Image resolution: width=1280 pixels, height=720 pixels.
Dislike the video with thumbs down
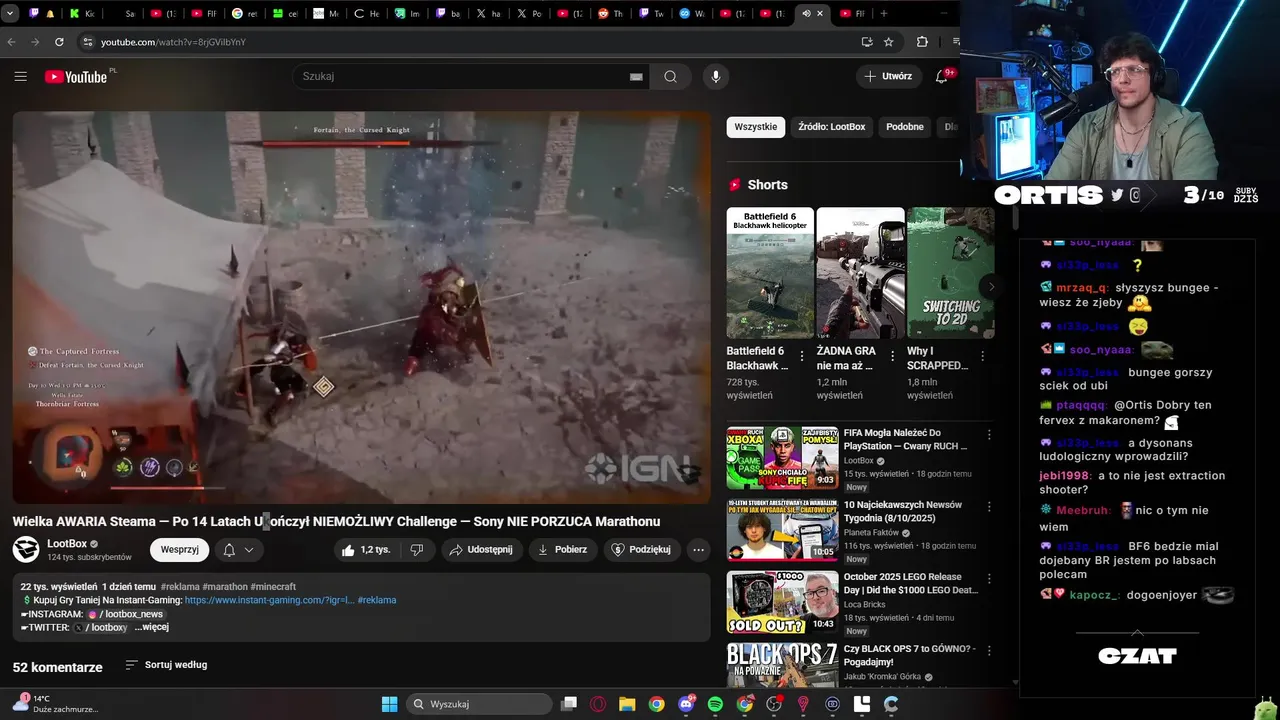point(417,550)
